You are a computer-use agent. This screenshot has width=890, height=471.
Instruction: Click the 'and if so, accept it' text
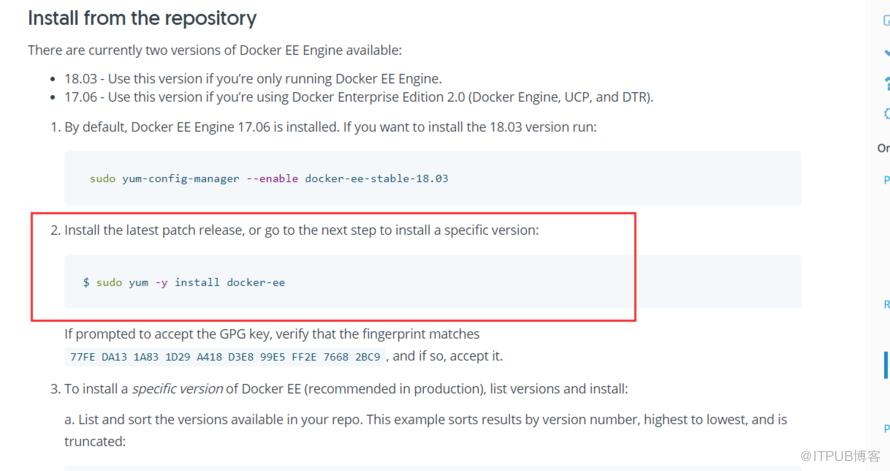(x=448, y=356)
